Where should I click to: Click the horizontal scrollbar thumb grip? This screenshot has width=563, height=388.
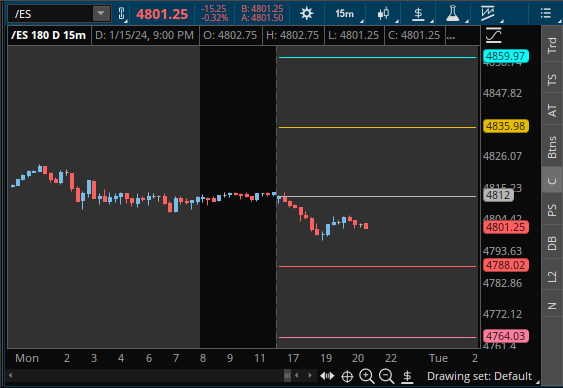(287, 376)
